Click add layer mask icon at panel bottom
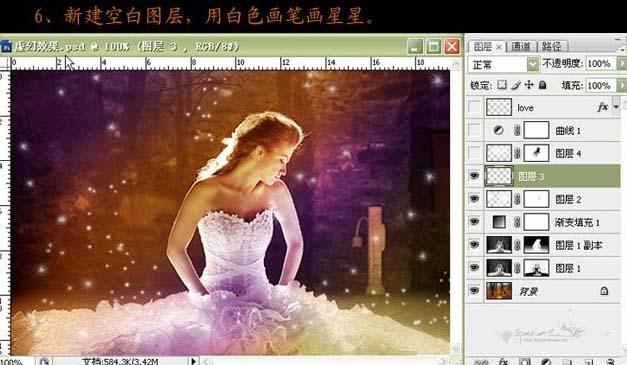 [x=524, y=362]
